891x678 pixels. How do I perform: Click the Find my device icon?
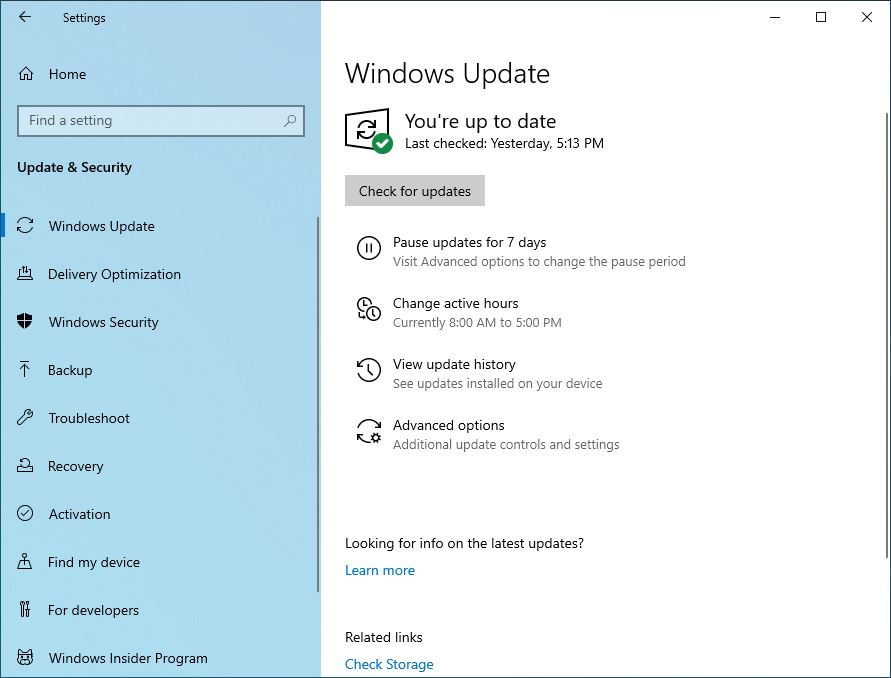(x=24, y=561)
